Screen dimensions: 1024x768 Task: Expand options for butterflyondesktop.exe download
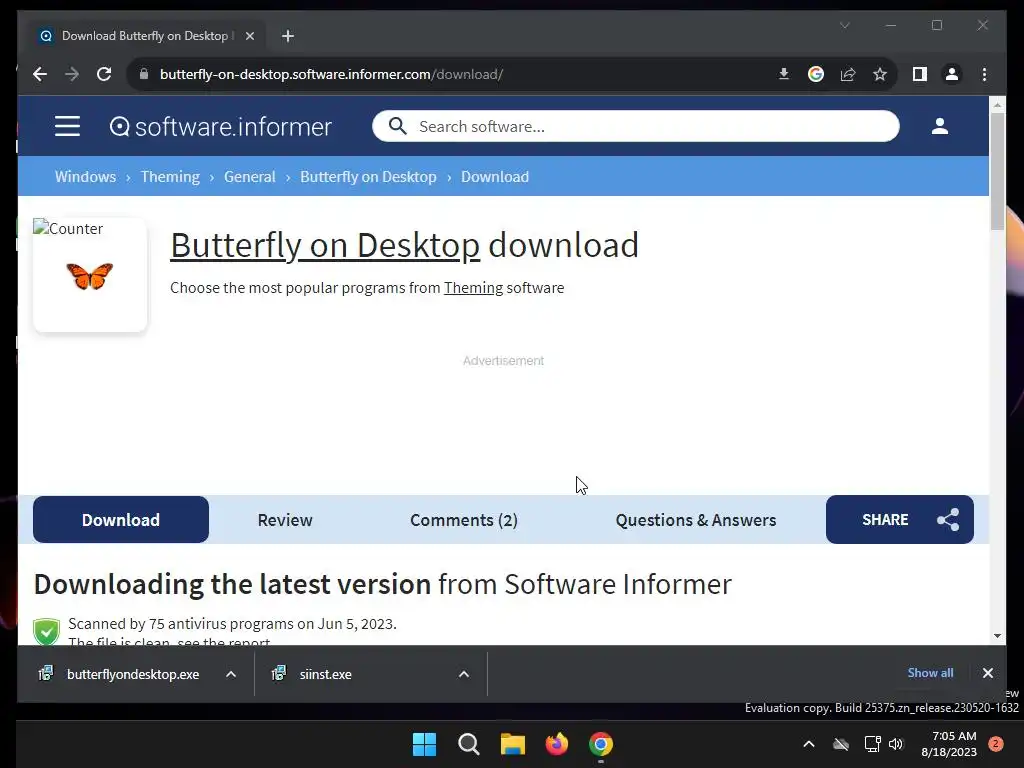[x=231, y=674]
